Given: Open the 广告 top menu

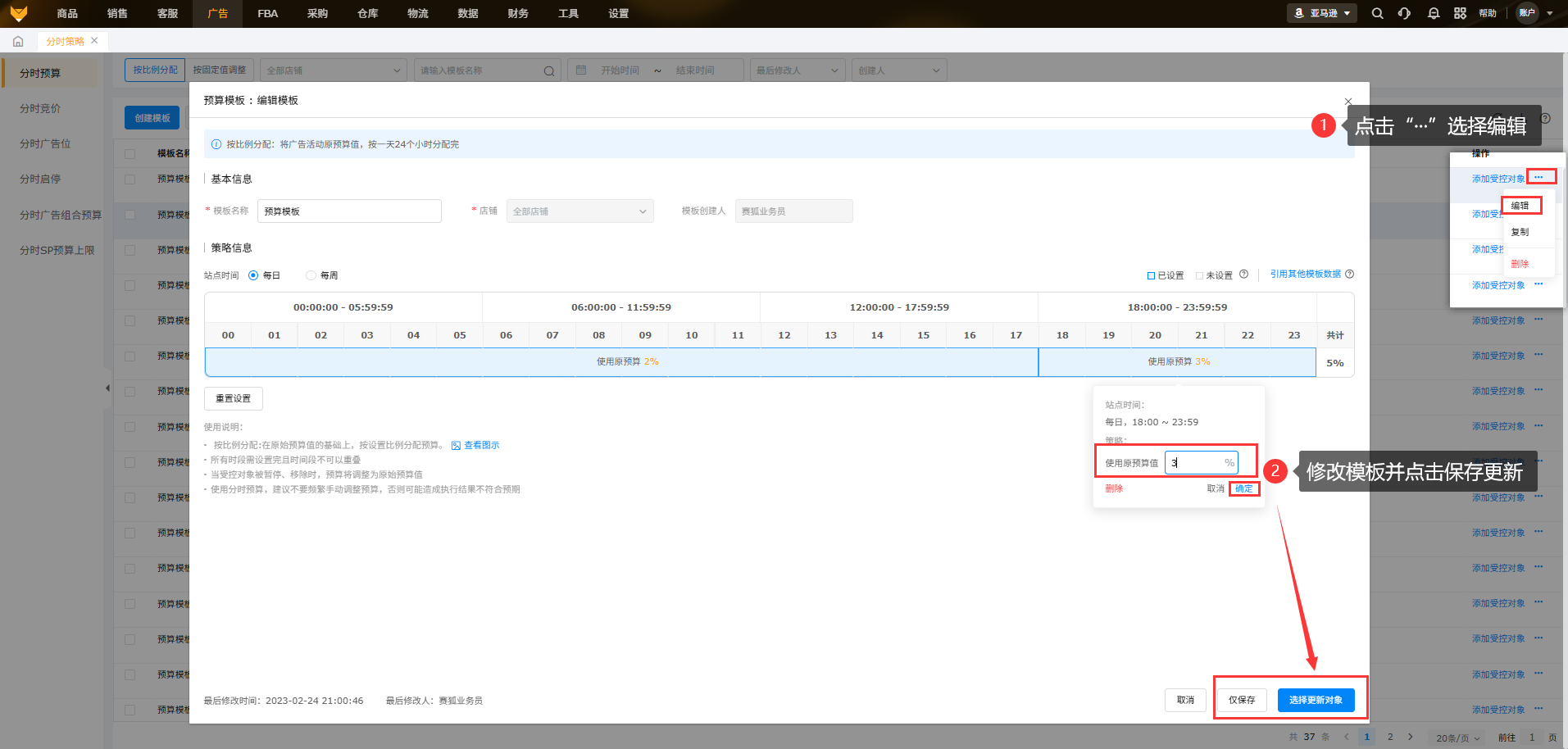Looking at the screenshot, I should click(x=217, y=13).
